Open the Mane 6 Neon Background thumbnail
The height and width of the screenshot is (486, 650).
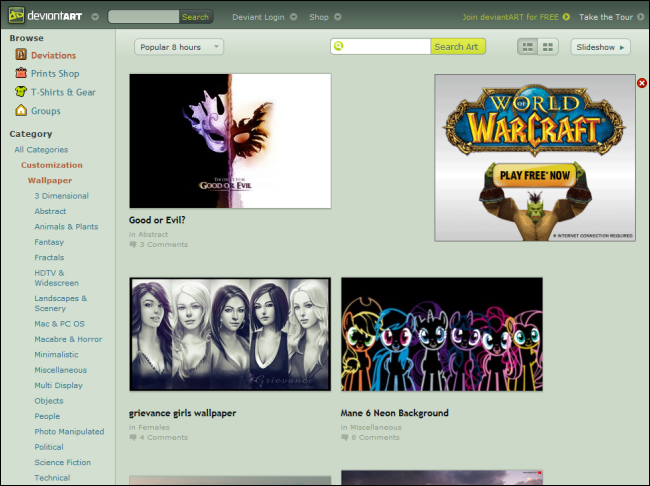coord(442,334)
